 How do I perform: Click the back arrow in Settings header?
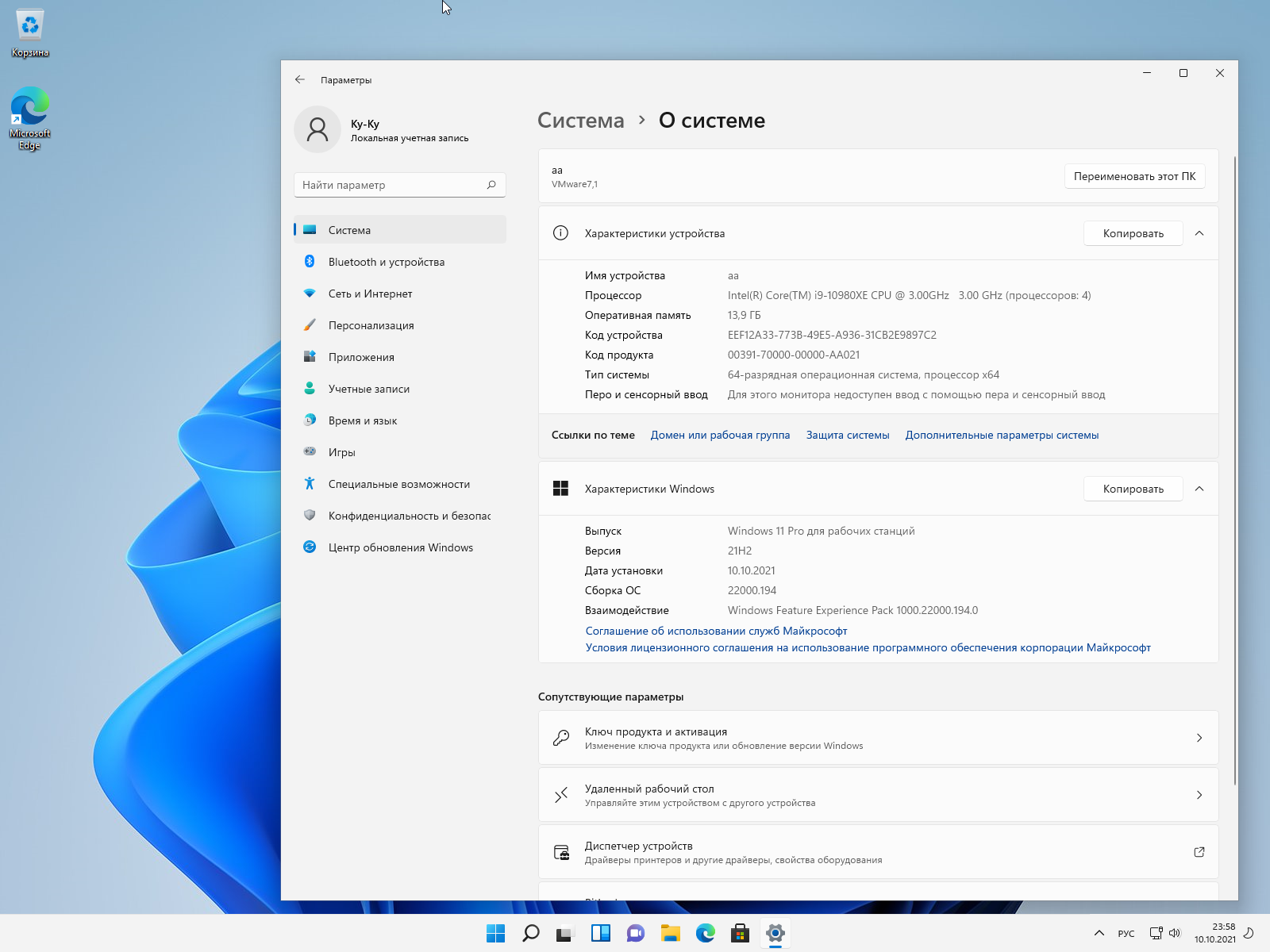tap(299, 79)
